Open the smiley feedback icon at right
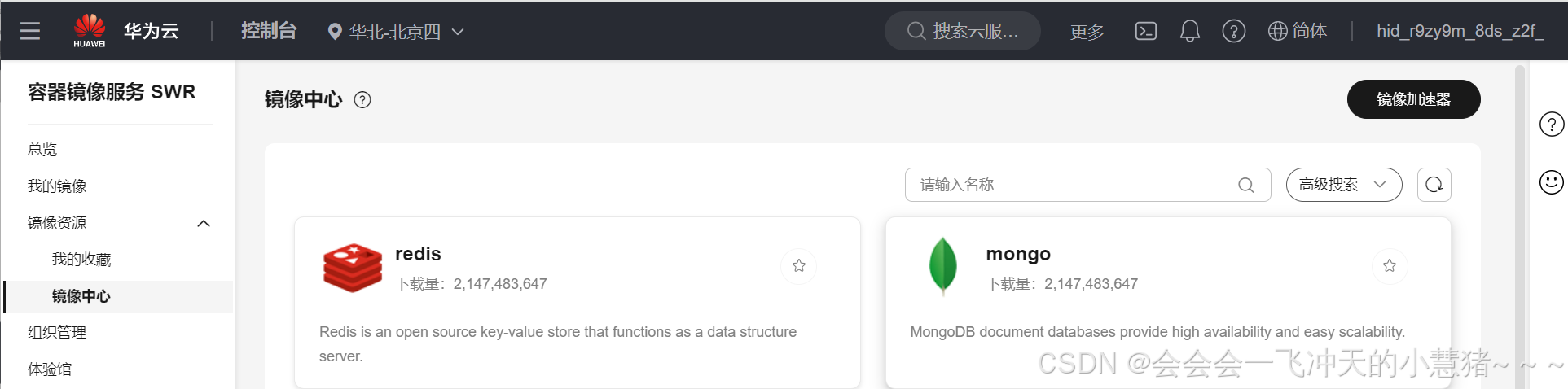Viewport: 1568px width, 389px height. 1551,182
